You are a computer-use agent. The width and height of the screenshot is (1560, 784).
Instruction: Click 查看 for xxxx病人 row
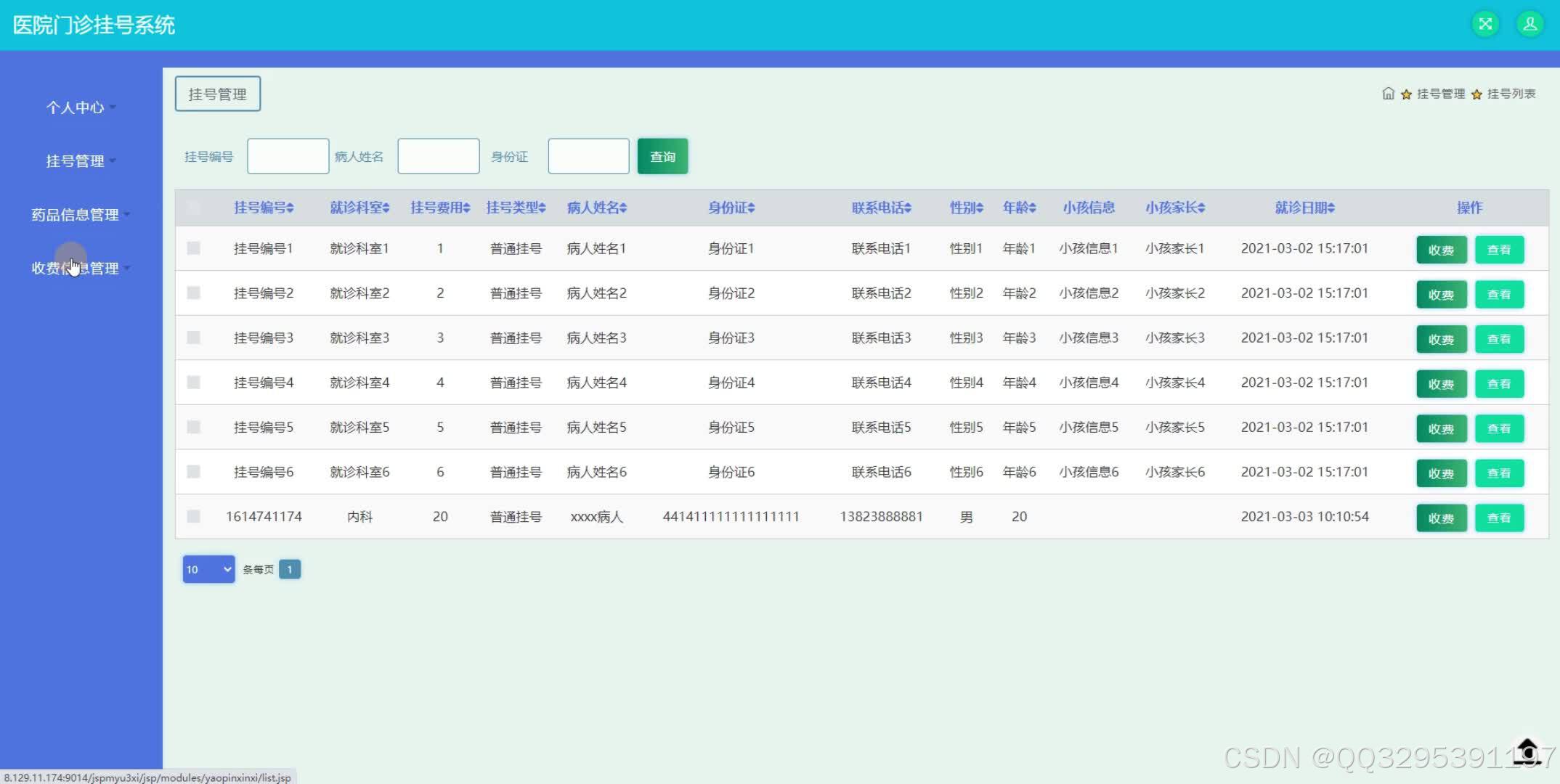pyautogui.click(x=1499, y=518)
